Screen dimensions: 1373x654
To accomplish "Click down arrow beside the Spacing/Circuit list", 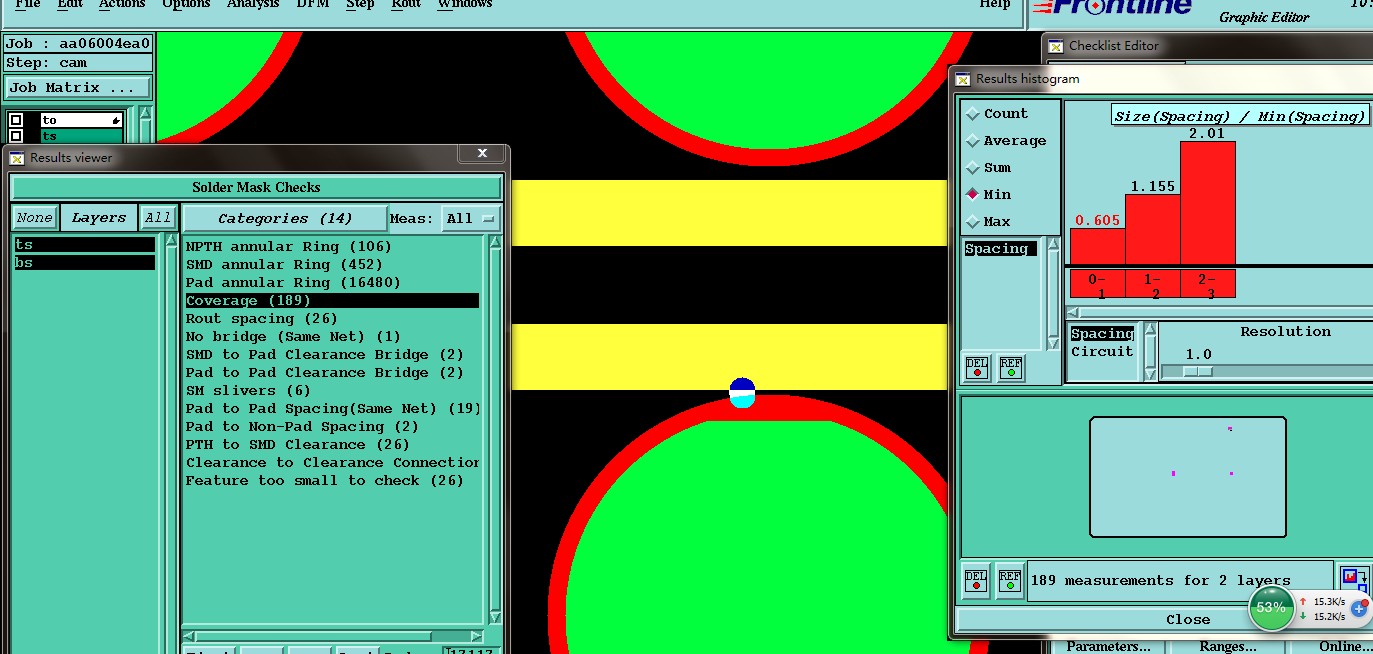I will tap(1151, 374).
